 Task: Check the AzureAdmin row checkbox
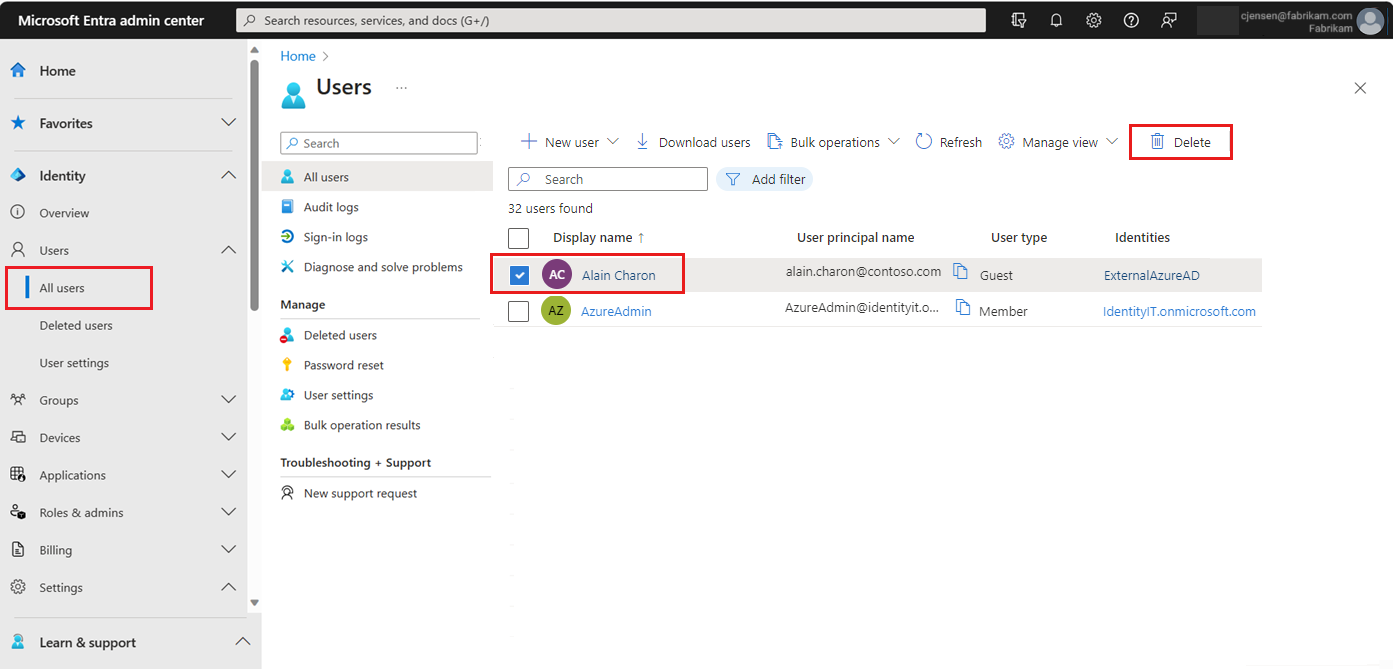coord(518,310)
